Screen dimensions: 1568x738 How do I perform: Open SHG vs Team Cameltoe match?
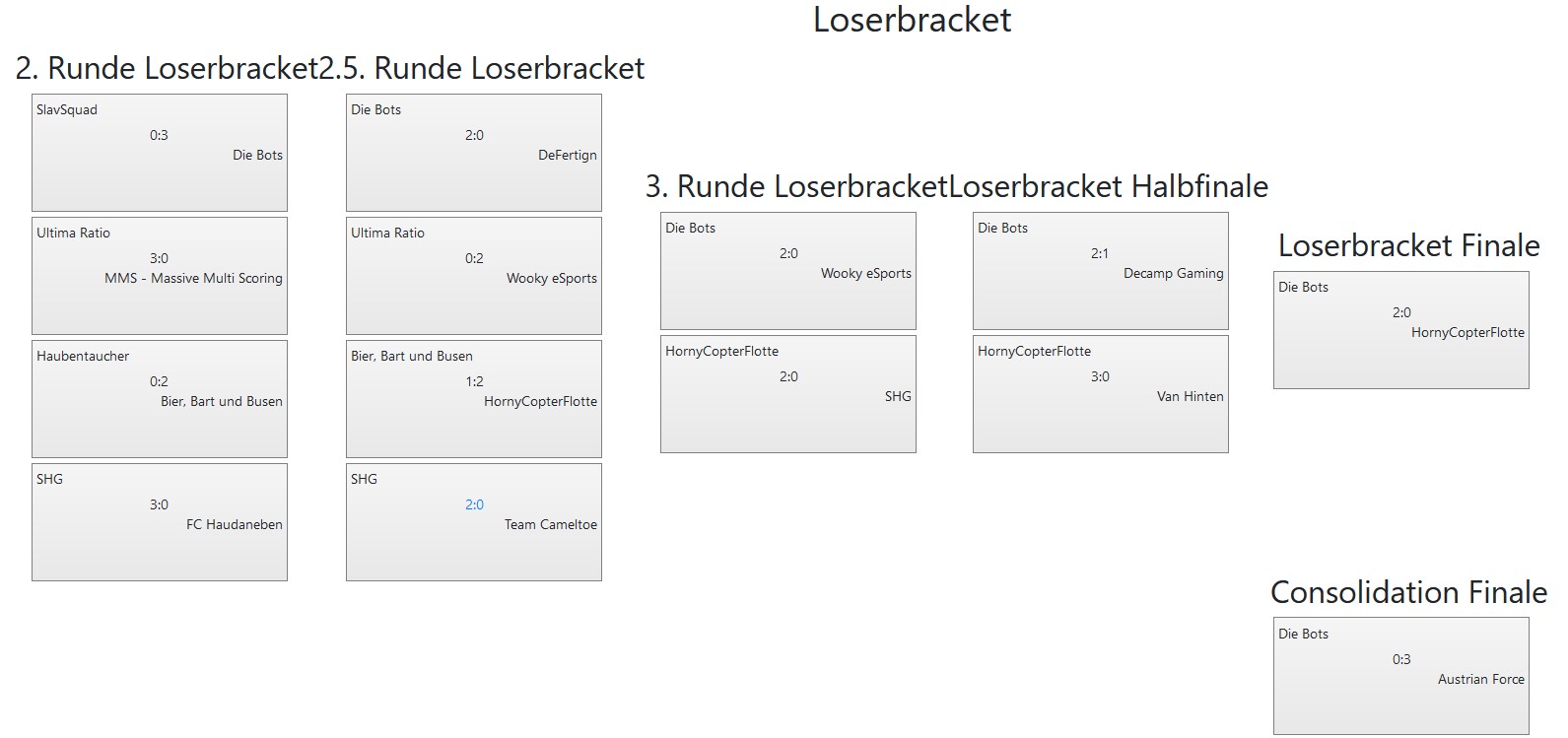point(474,522)
